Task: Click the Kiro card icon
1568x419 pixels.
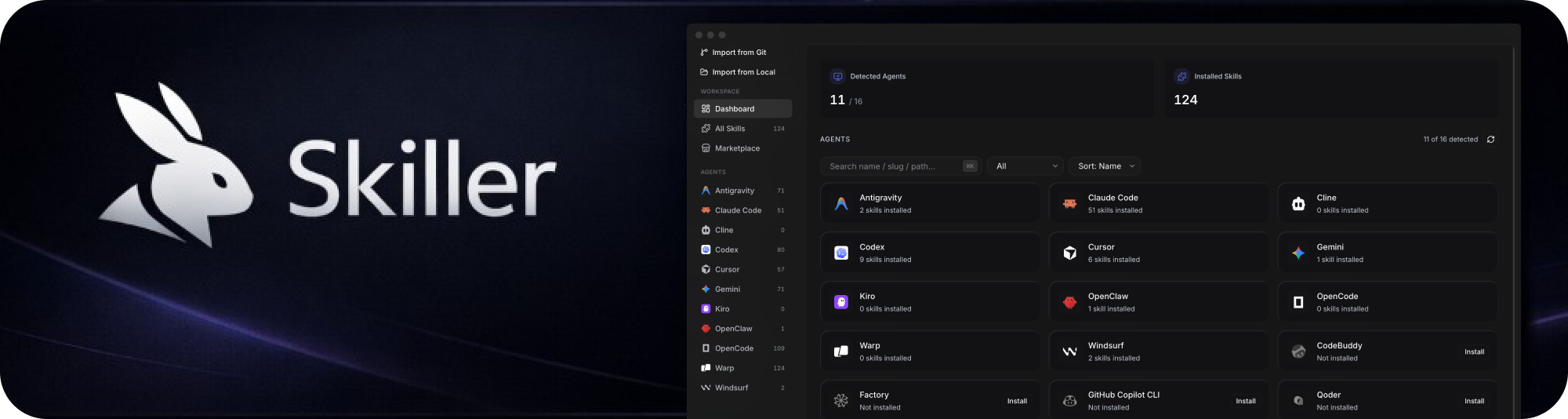Action: 841,302
